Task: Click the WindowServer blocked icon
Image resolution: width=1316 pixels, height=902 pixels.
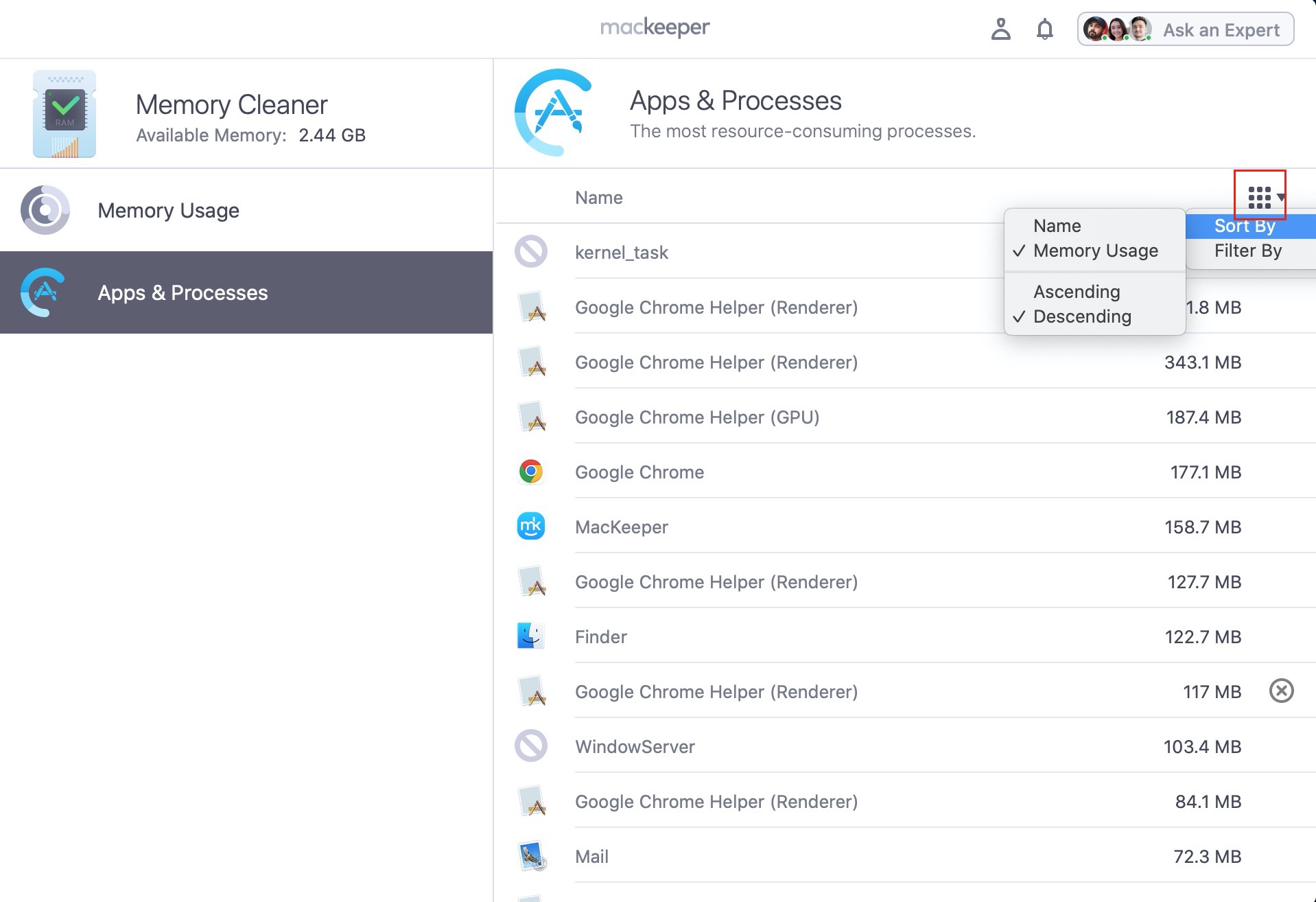Action: [x=531, y=745]
